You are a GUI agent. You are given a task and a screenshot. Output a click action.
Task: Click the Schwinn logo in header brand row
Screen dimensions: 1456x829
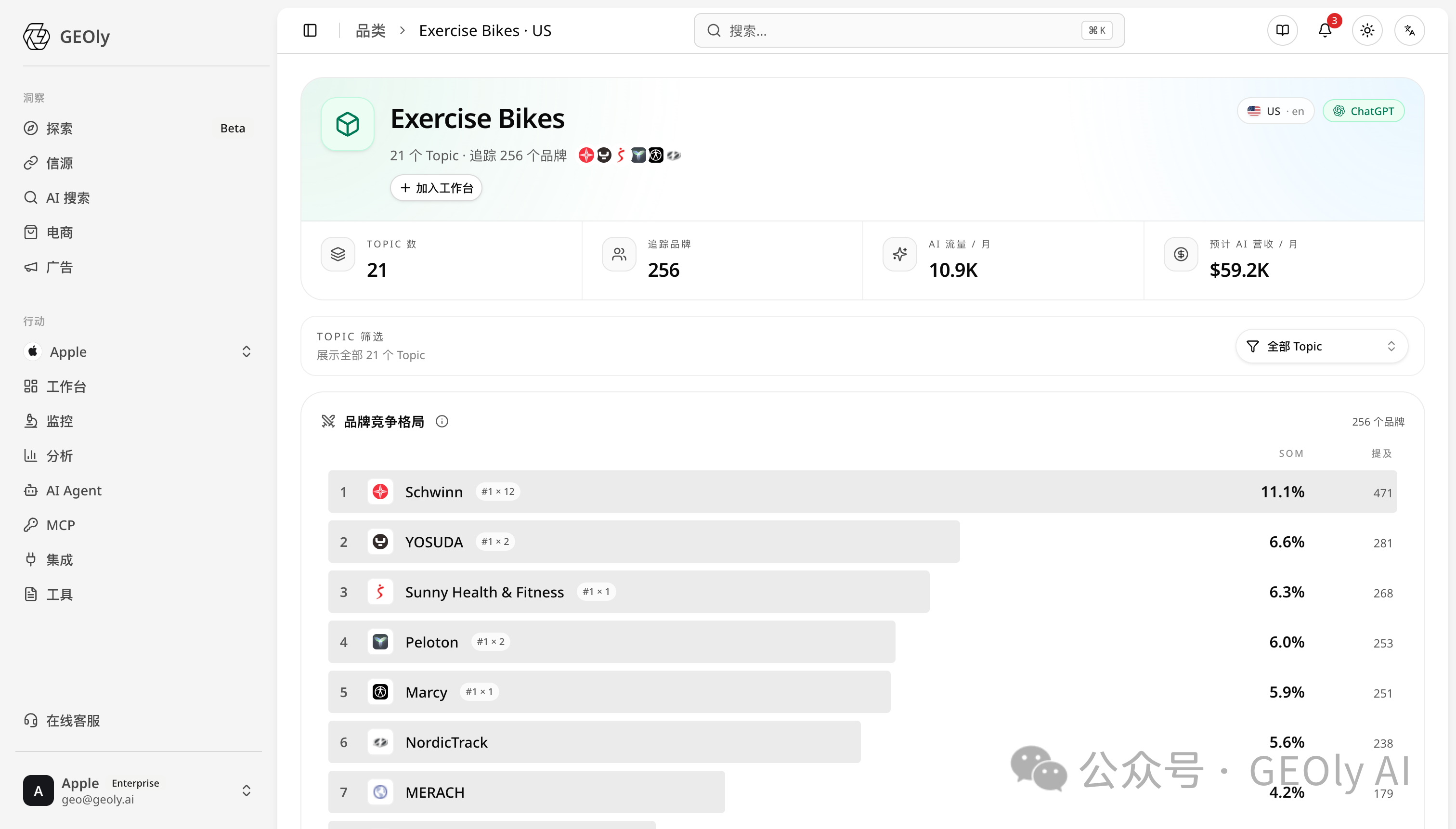[586, 155]
